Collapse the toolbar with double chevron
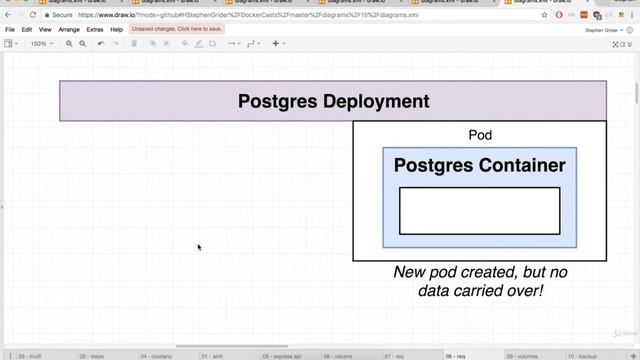640x360 pixels. pos(630,44)
